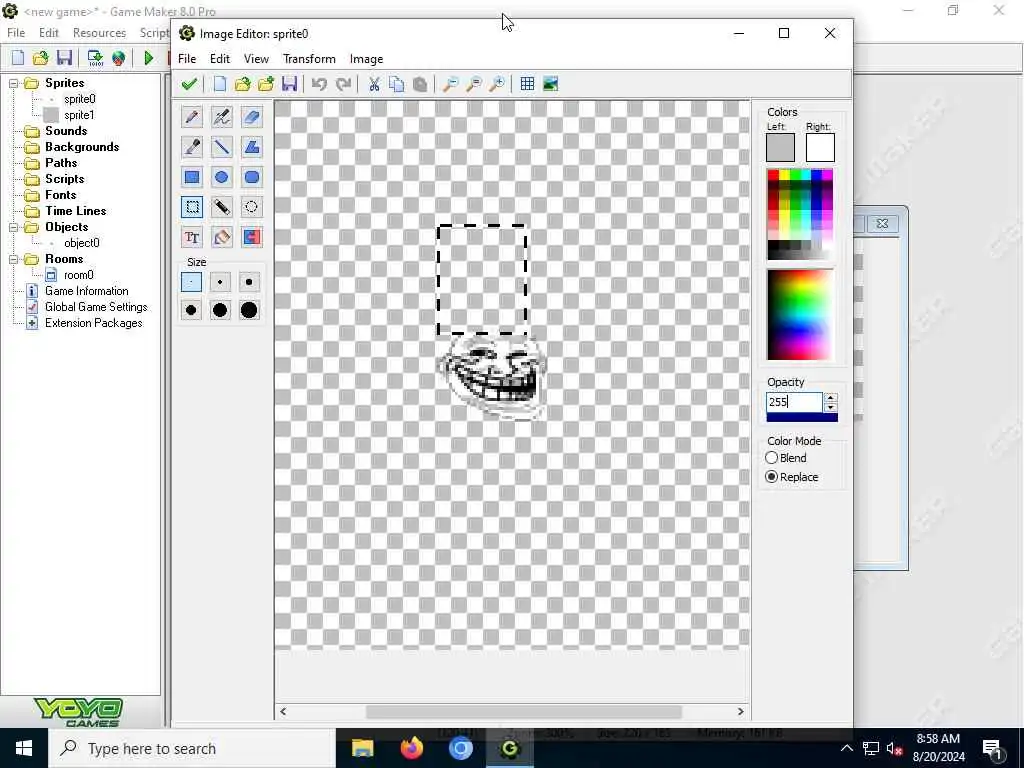Open the Transform menu
This screenshot has height=768, width=1024.
(309, 59)
